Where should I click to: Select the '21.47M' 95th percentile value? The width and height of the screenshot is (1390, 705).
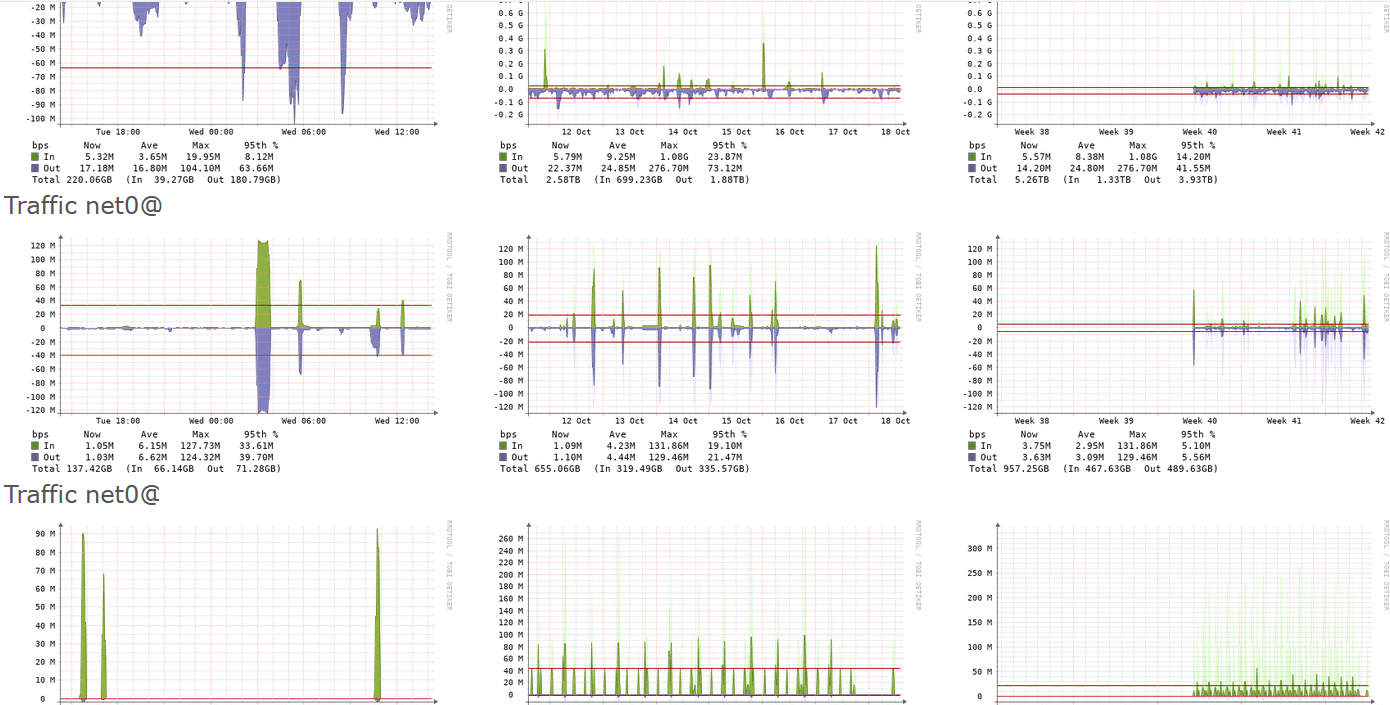[725, 457]
